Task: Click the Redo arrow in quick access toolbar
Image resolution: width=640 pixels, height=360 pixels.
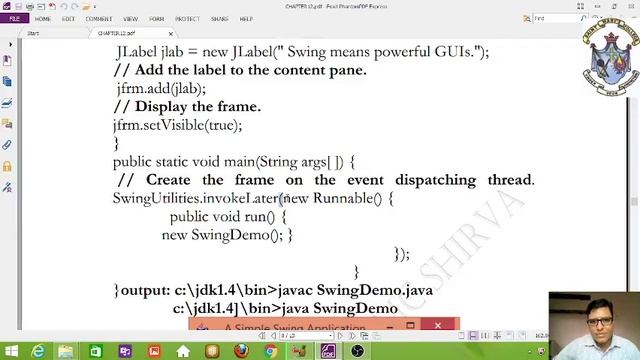Action: (75, 7)
